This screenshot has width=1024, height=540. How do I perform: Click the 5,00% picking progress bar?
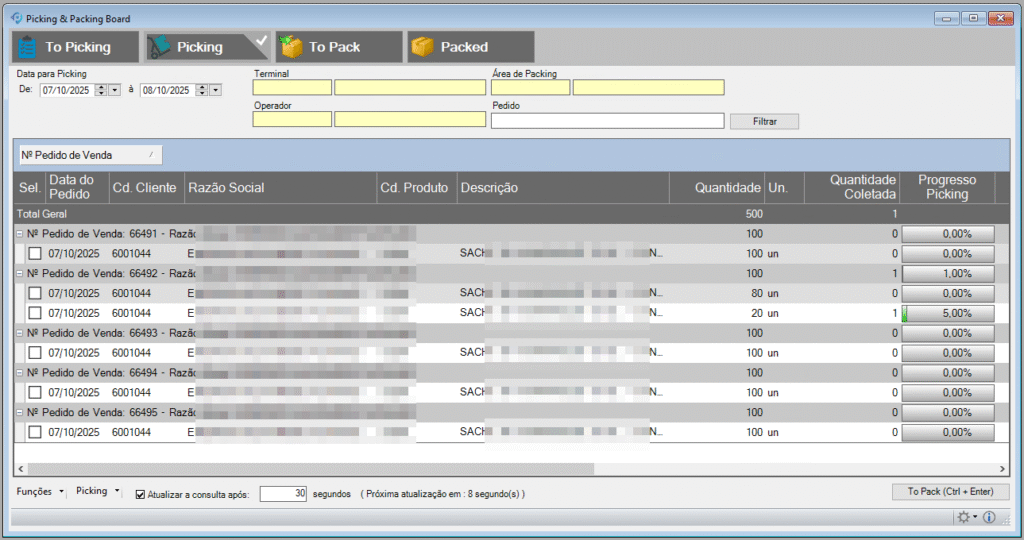tap(948, 313)
